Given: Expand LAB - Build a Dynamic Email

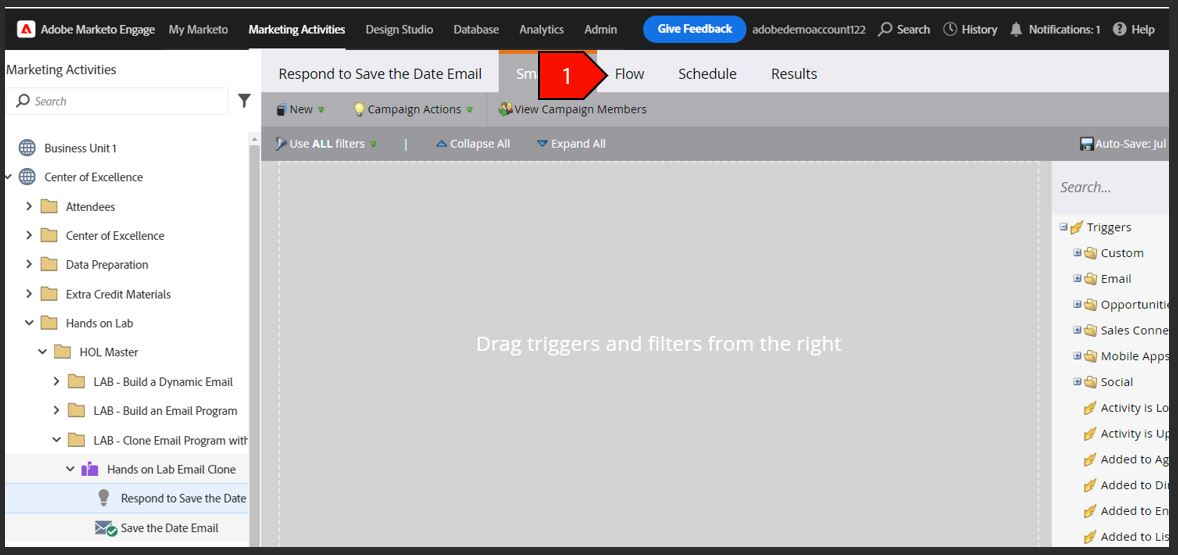Looking at the screenshot, I should coord(56,382).
